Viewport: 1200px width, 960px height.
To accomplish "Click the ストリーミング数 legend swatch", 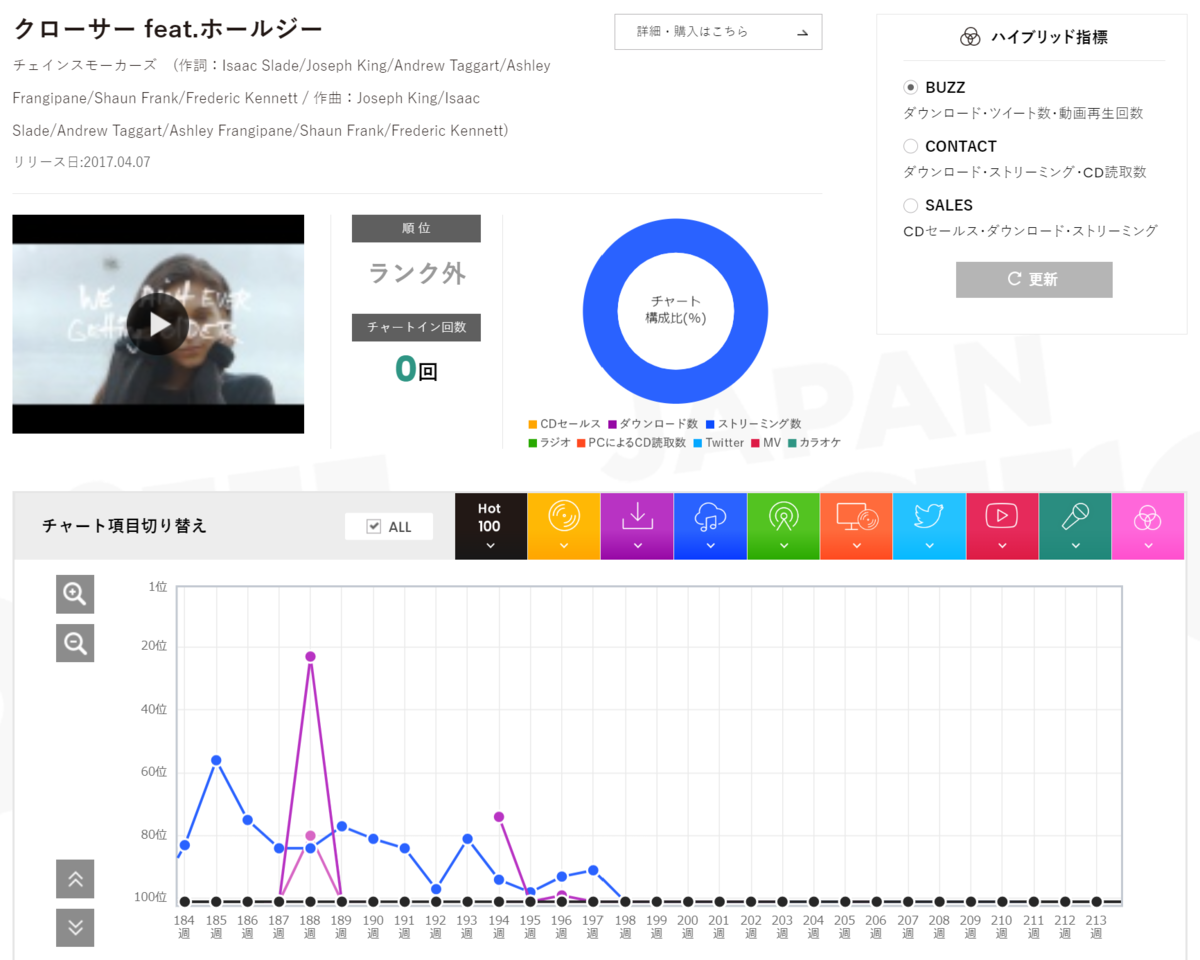I will click(710, 424).
